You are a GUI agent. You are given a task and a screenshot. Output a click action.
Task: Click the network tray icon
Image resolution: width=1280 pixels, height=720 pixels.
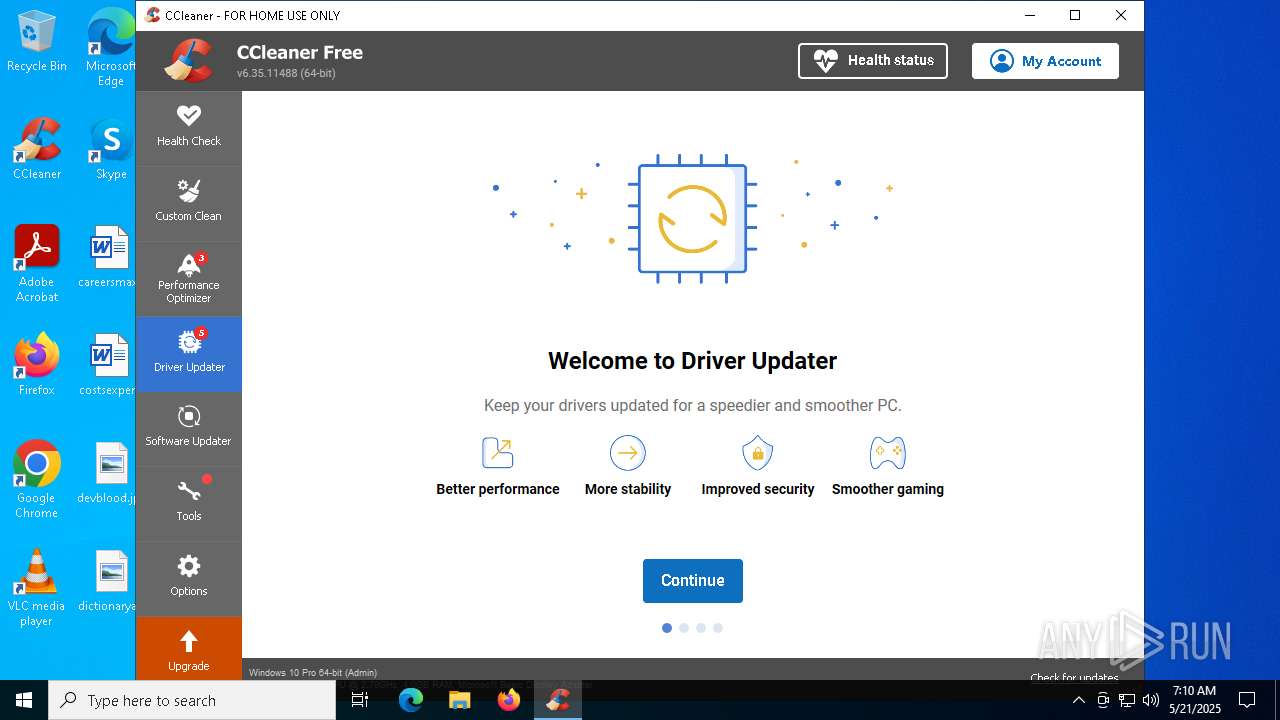point(1127,700)
